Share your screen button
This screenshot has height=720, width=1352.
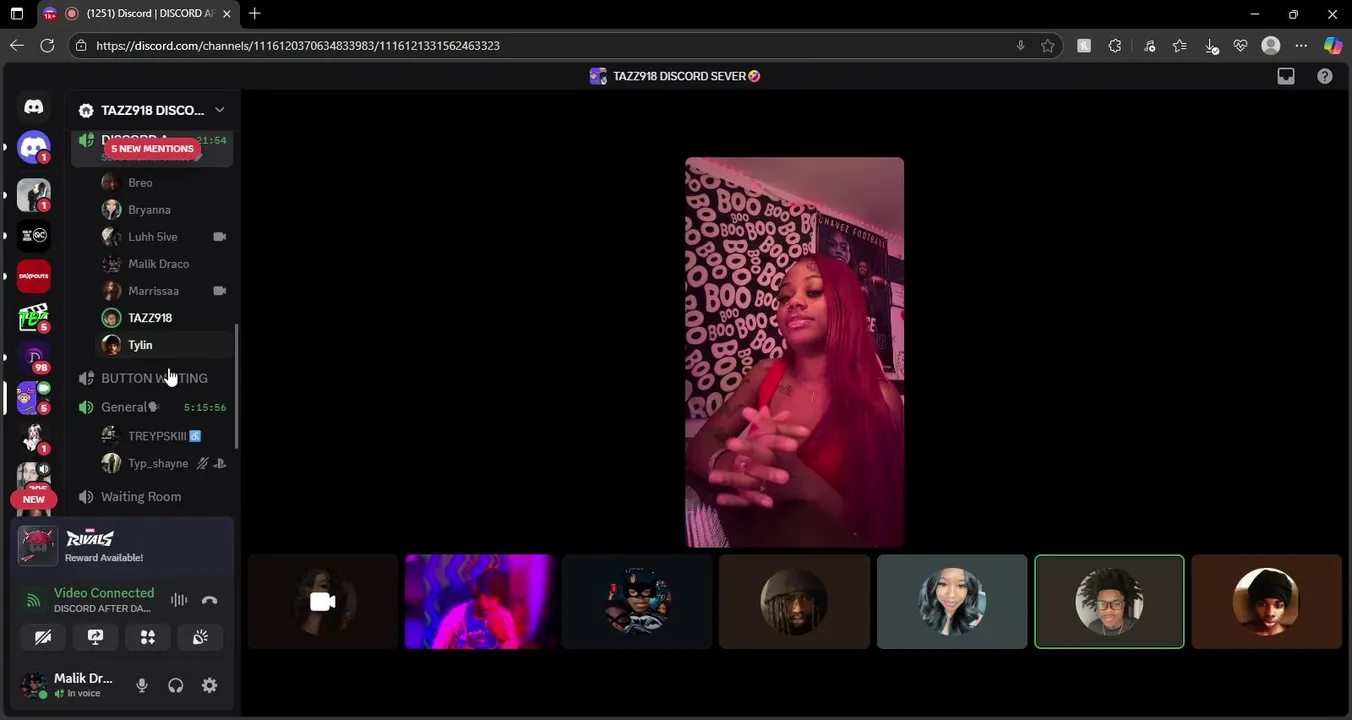click(x=96, y=637)
